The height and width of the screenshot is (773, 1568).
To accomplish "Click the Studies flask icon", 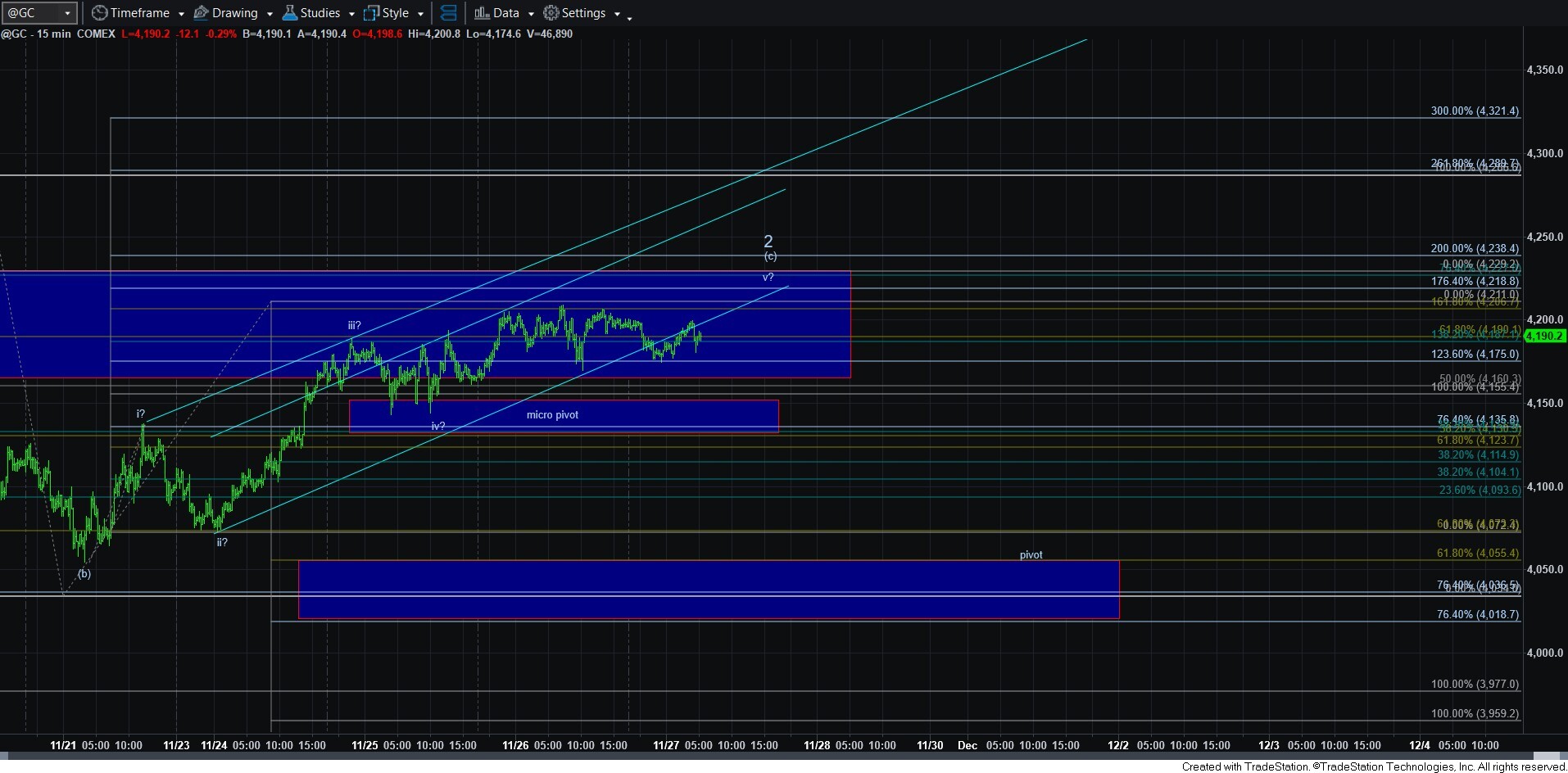I will click(x=289, y=13).
